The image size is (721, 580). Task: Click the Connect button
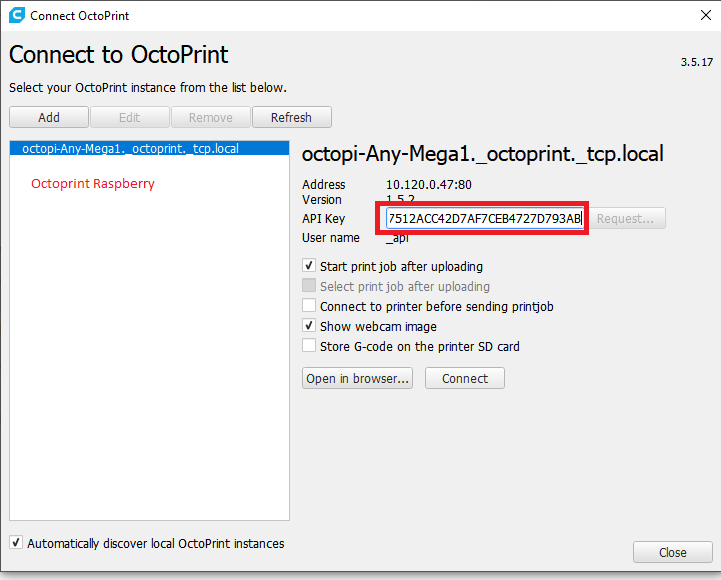coord(465,378)
